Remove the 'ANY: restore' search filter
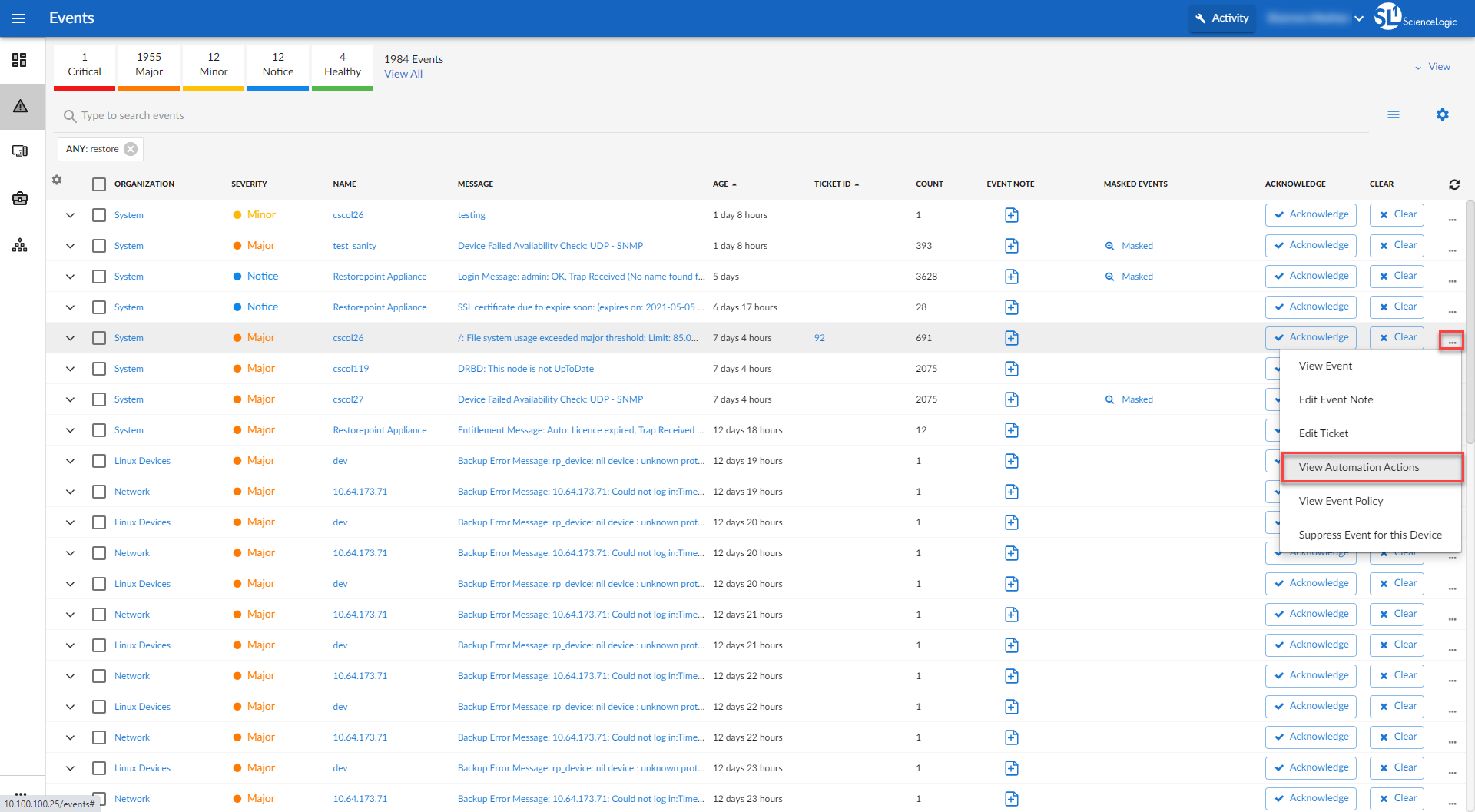Screen dimensions: 1475x812 click(x=131, y=149)
